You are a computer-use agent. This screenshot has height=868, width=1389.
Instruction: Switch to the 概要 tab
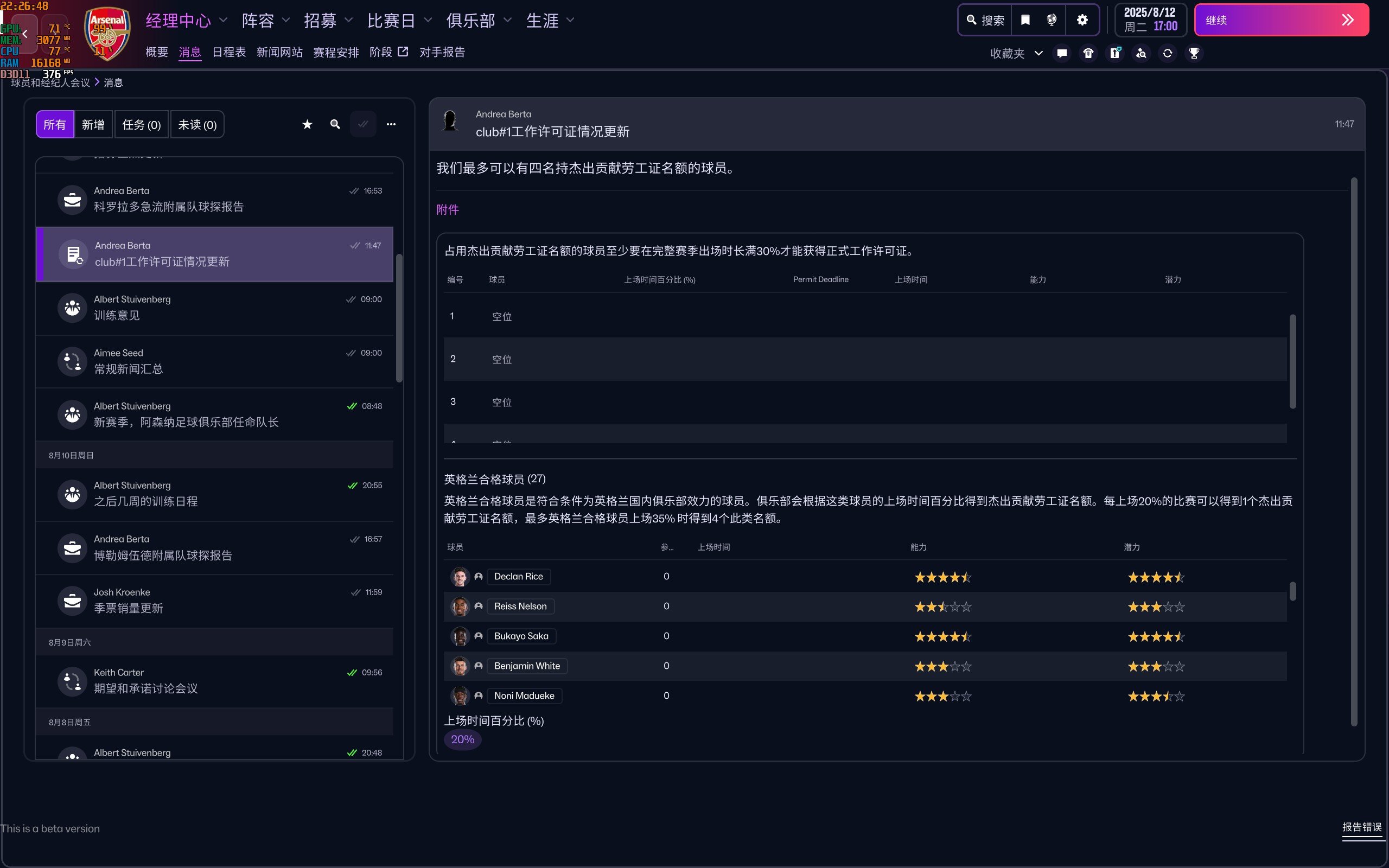157,52
